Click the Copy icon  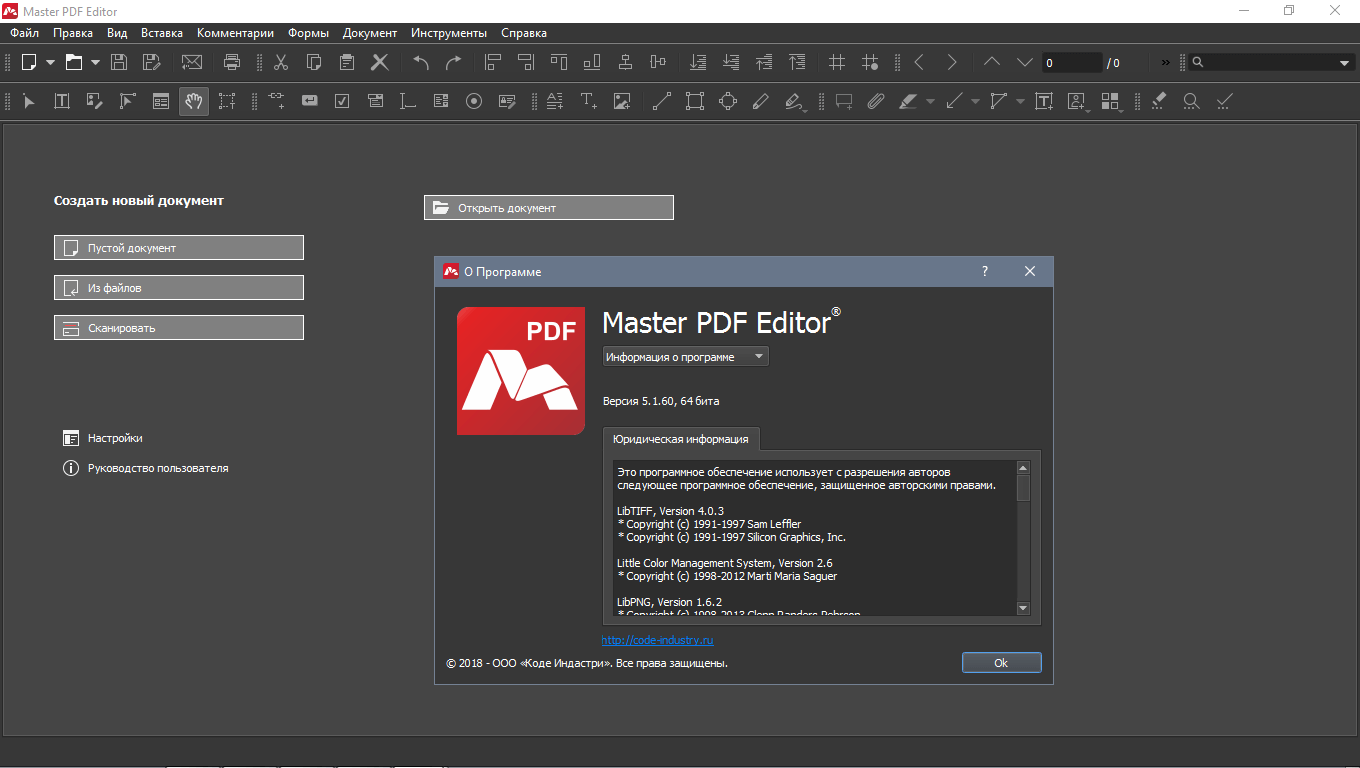[x=314, y=62]
